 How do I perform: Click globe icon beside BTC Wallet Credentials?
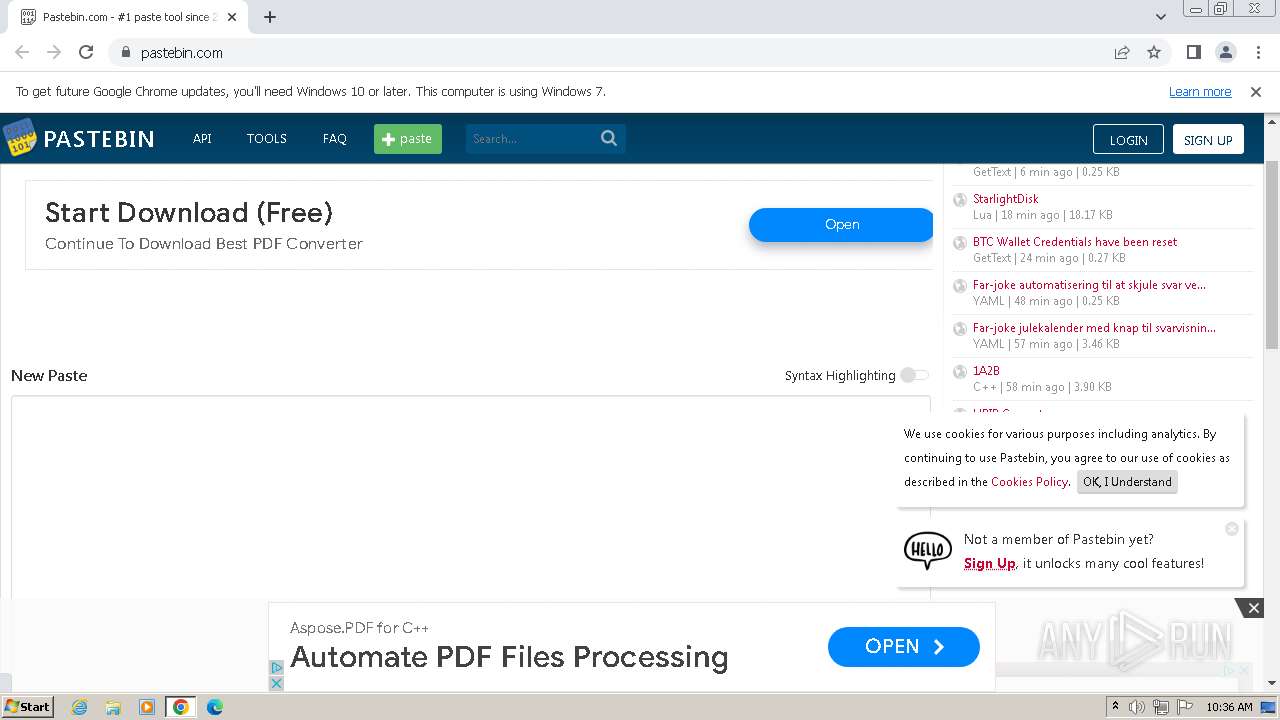[x=960, y=243]
